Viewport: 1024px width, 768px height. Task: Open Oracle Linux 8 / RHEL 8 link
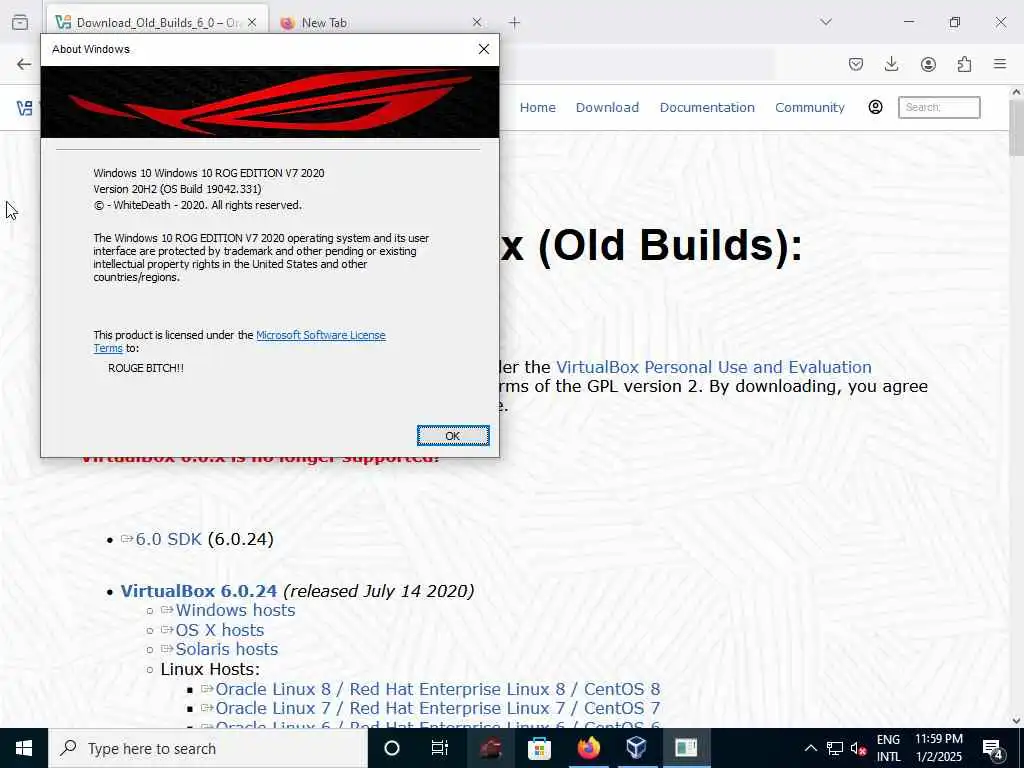[438, 689]
